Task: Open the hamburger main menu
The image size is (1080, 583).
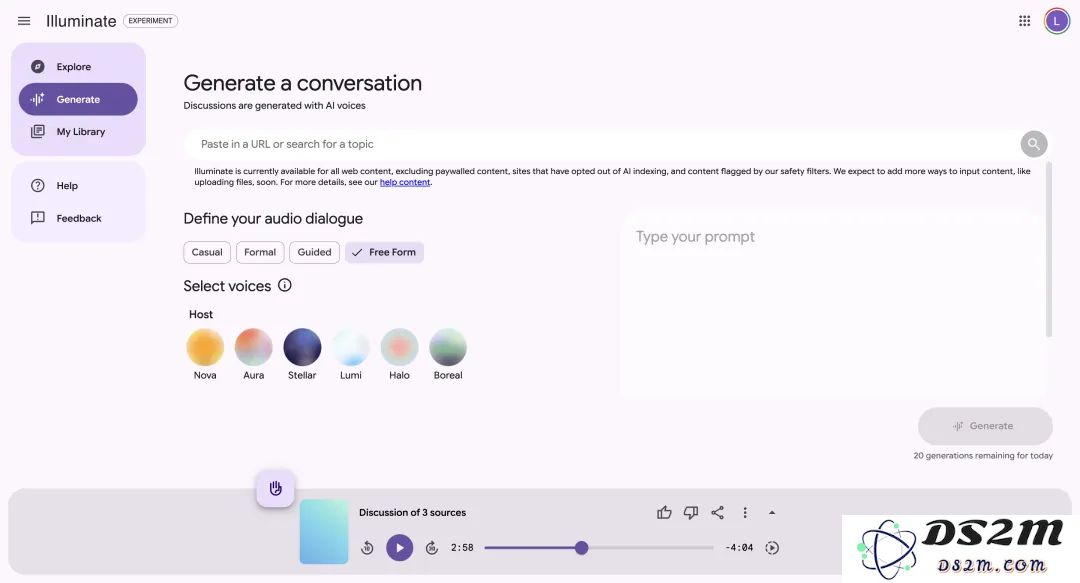Action: pyautogui.click(x=24, y=21)
